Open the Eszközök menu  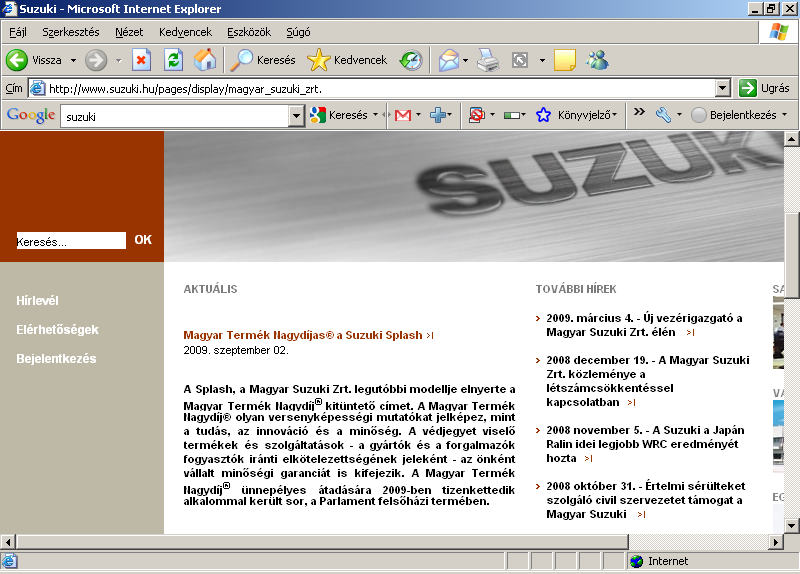(249, 32)
